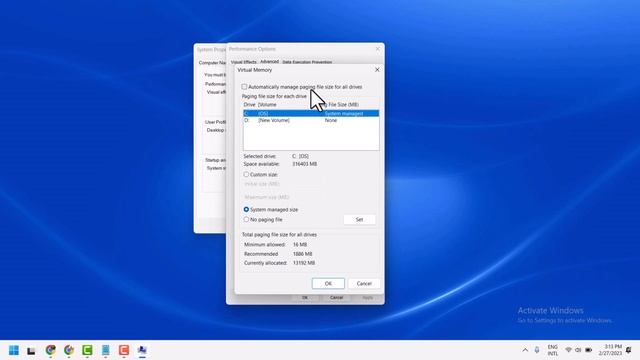Open Advanced tab in Performance Options

click(x=269, y=62)
